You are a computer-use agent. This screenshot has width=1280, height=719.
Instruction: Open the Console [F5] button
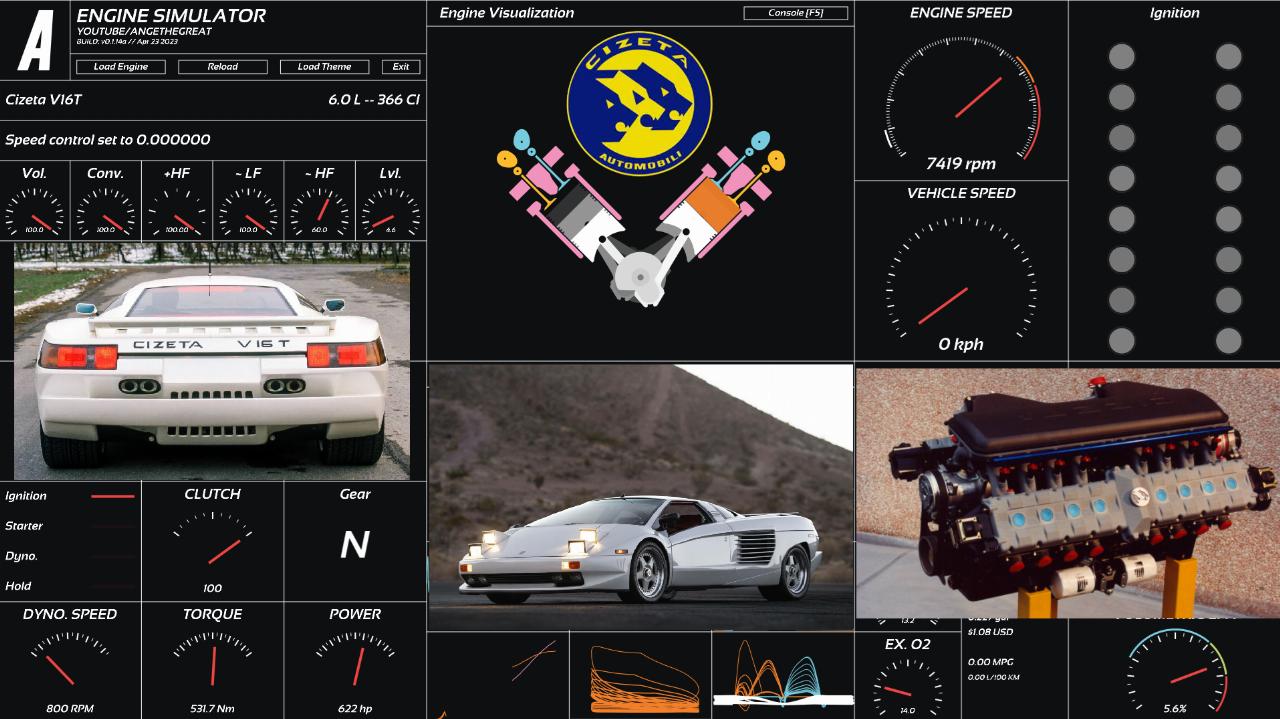pyautogui.click(x=796, y=13)
